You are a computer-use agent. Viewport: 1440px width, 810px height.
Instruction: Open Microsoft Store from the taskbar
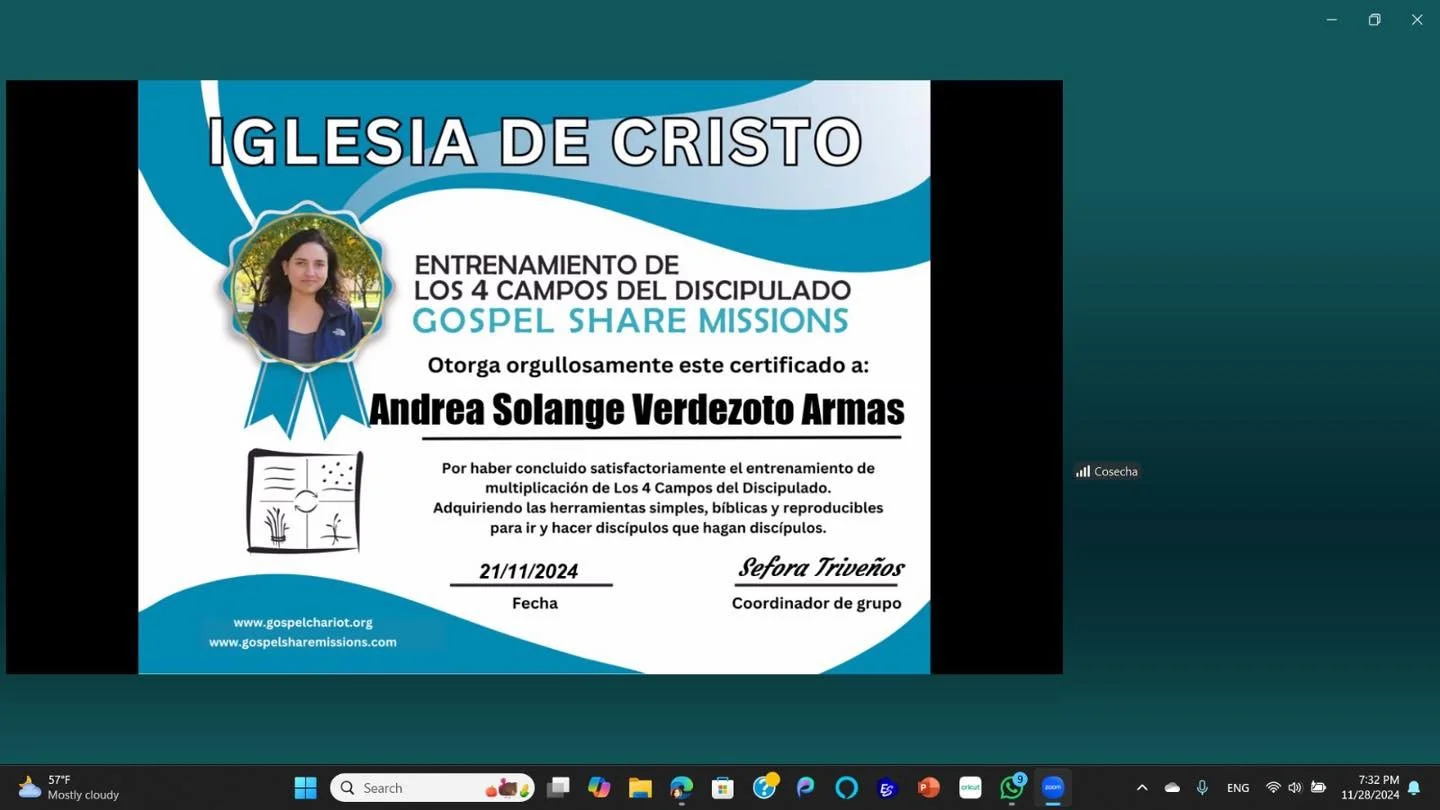click(x=723, y=788)
